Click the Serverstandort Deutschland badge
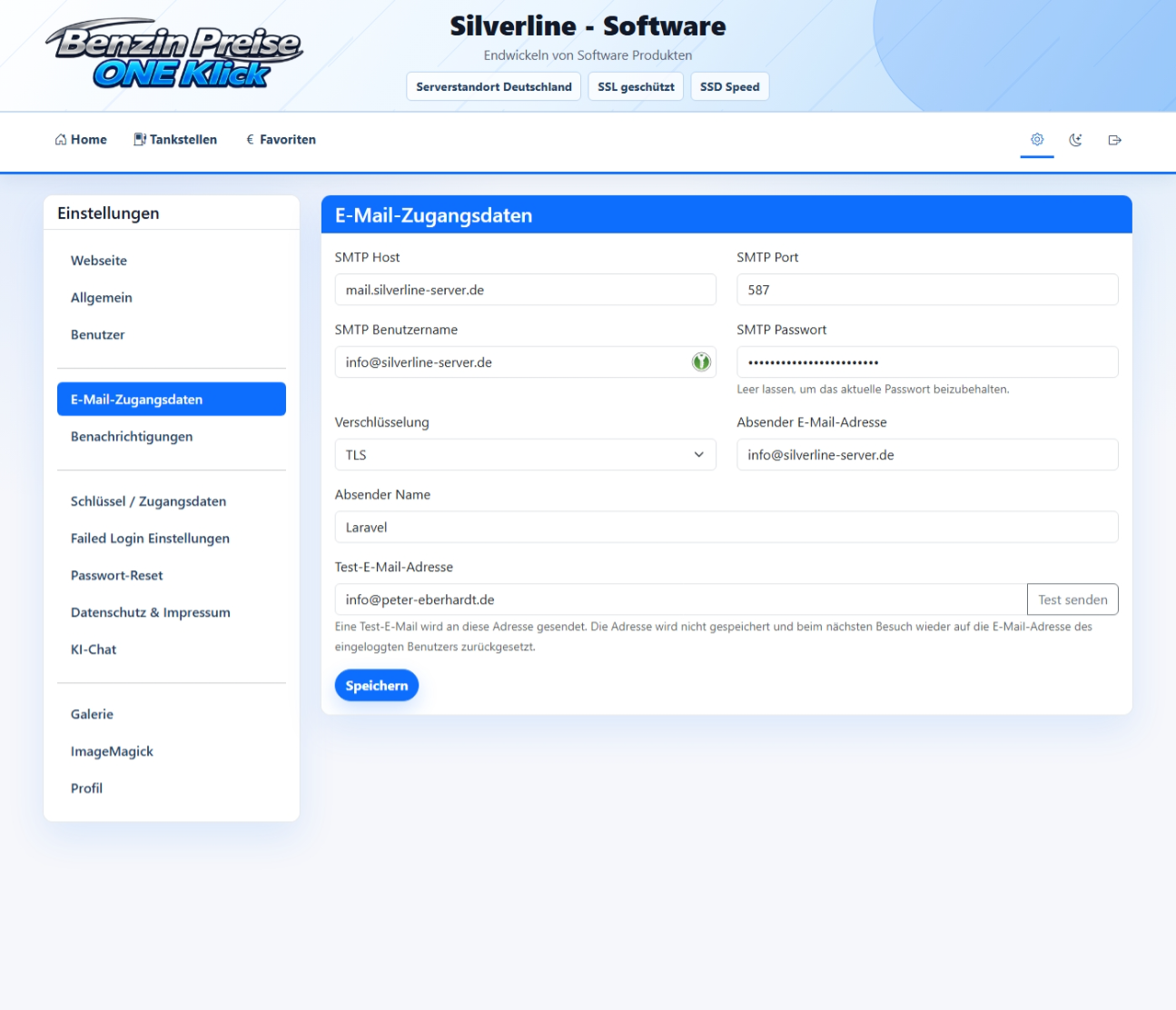This screenshot has height=1010, width=1176. pyautogui.click(x=494, y=87)
